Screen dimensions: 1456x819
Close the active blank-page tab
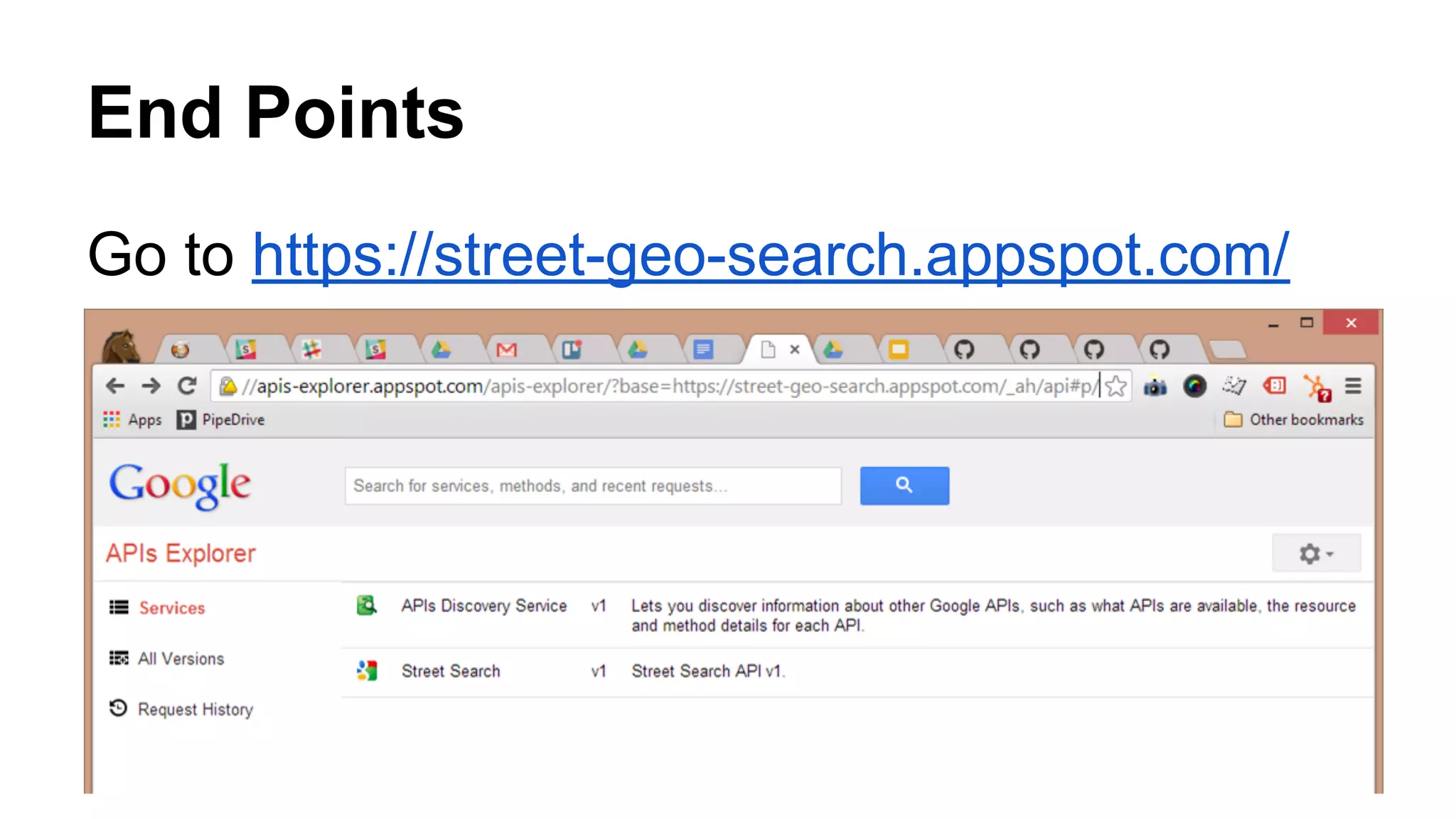pos(795,350)
